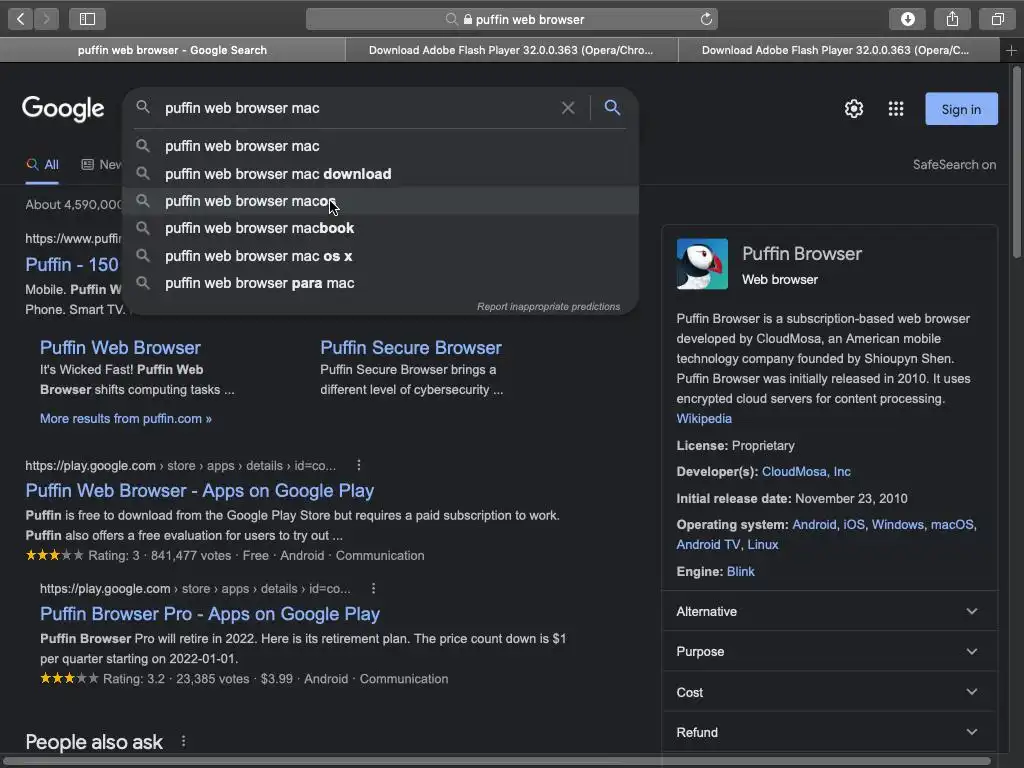This screenshot has width=1024, height=768.
Task: Select suggestion 'puffin web browser para mac'
Action: coord(380,283)
